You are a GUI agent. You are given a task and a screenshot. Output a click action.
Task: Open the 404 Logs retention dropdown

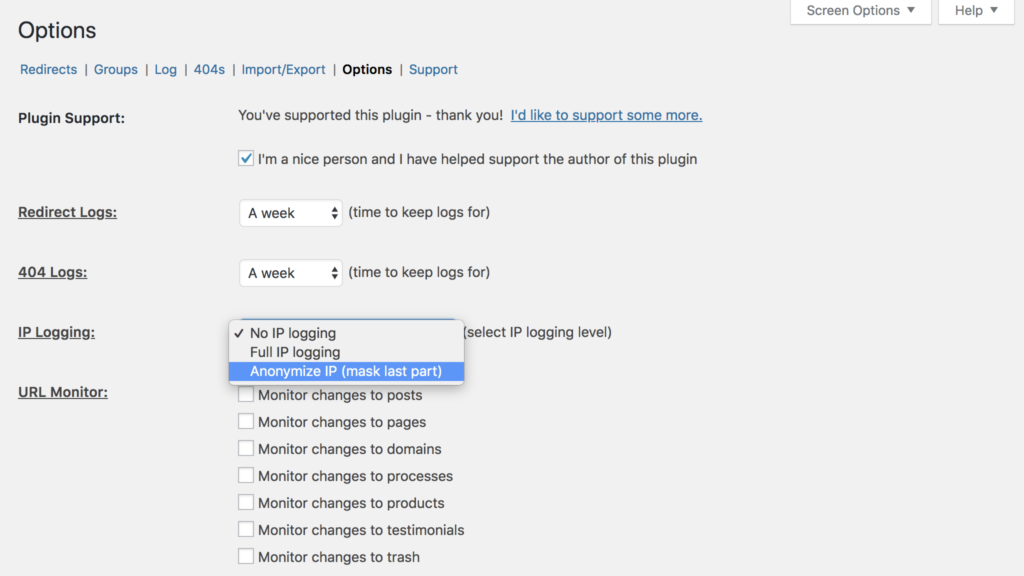(x=290, y=273)
